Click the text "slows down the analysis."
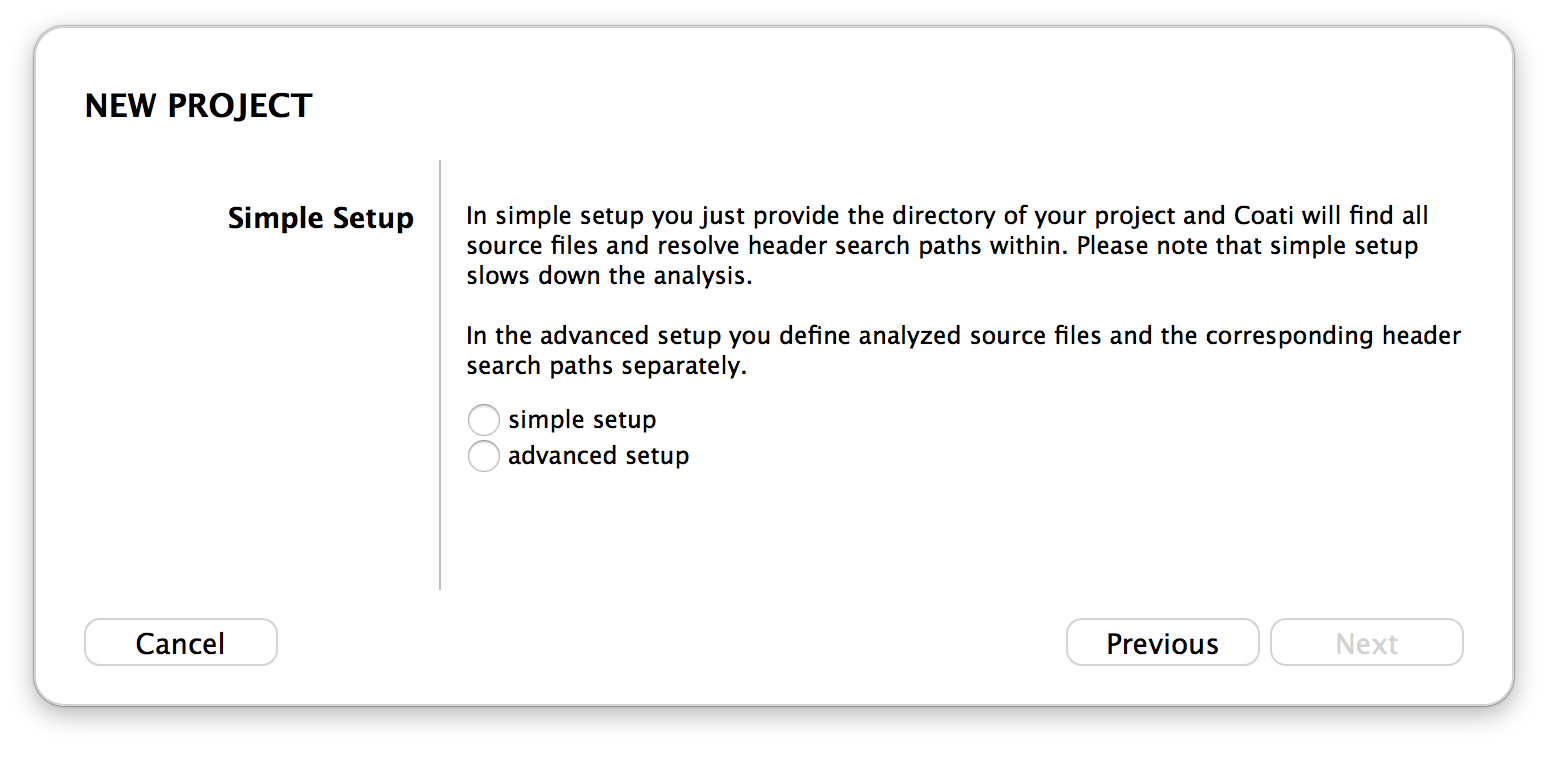Image resolution: width=1568 pixels, height=768 pixels. point(609,276)
